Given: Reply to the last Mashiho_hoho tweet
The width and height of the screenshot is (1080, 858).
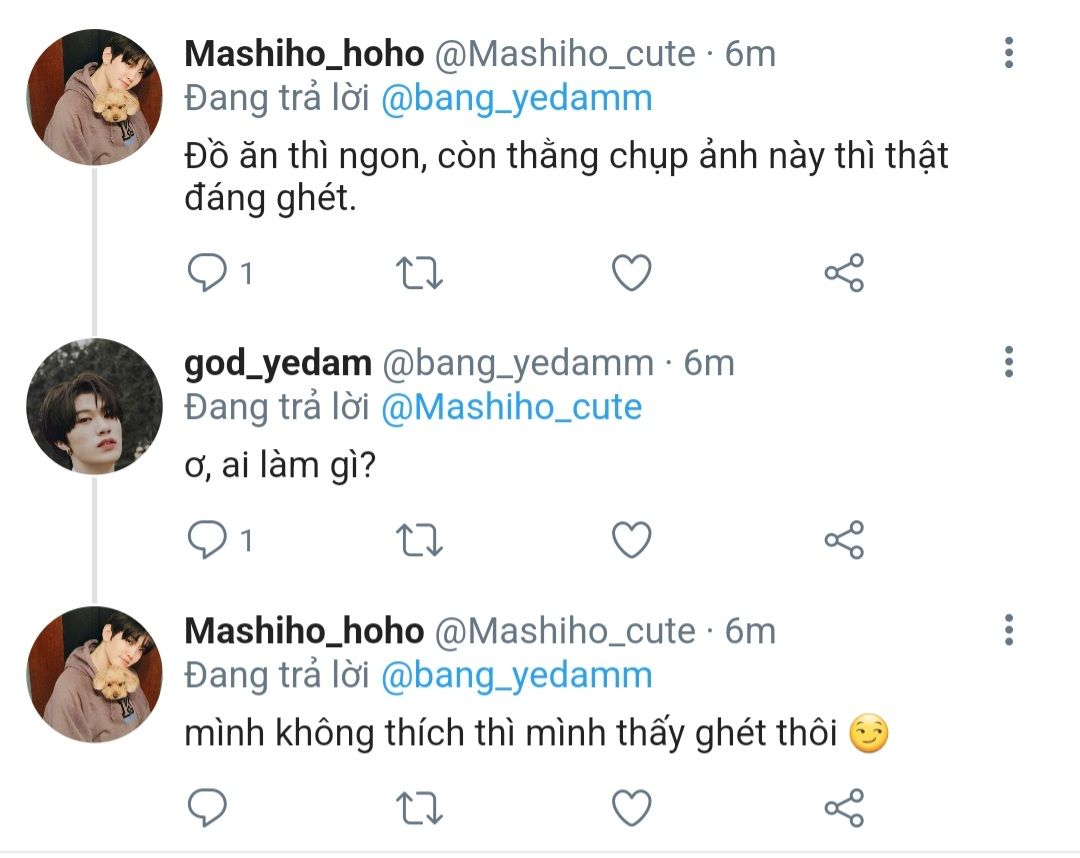Looking at the screenshot, I should (x=208, y=808).
